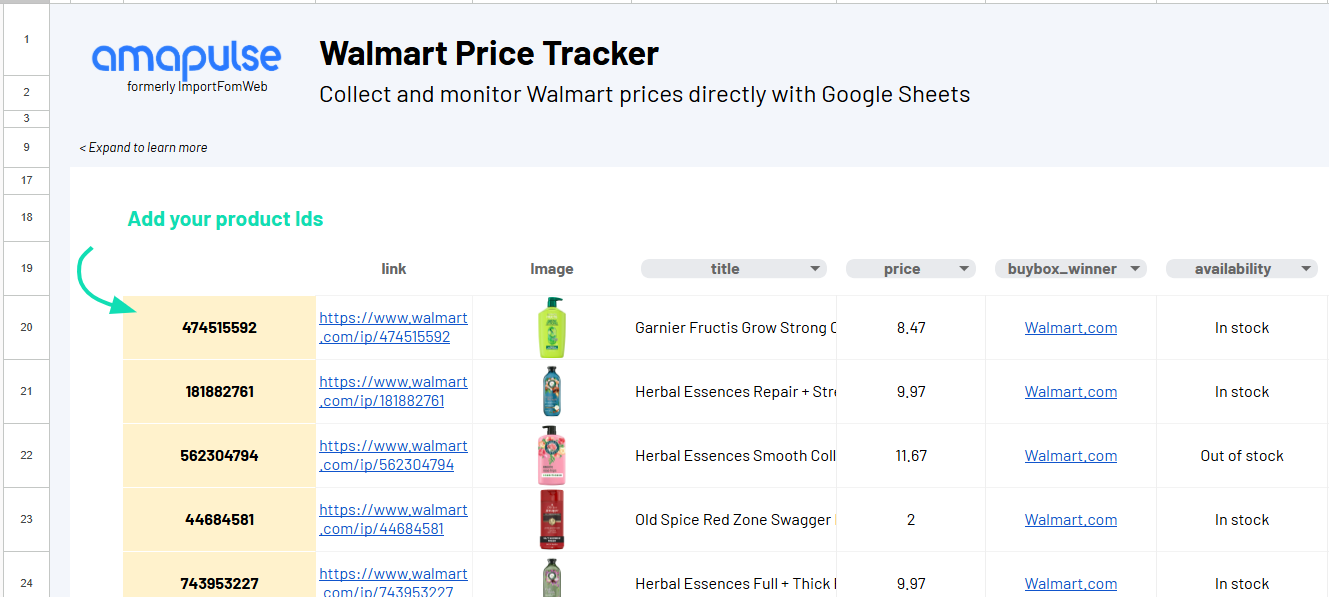Viewport: 1329px width, 597px height.
Task: Select the product id cell 474515592
Action: coord(219,328)
